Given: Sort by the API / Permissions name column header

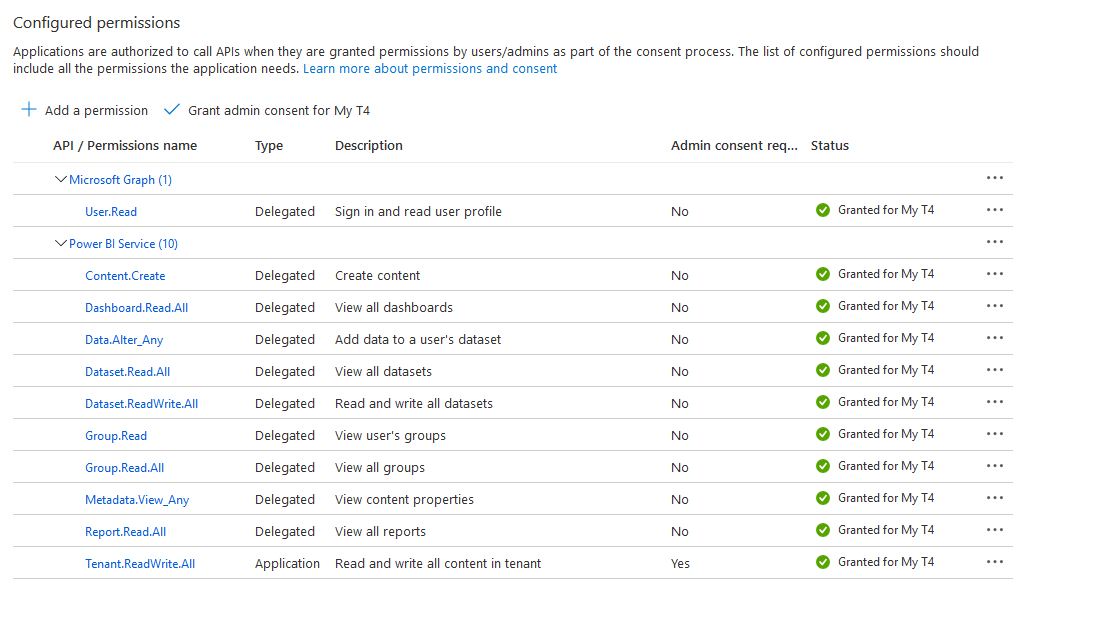Looking at the screenshot, I should pos(124,145).
